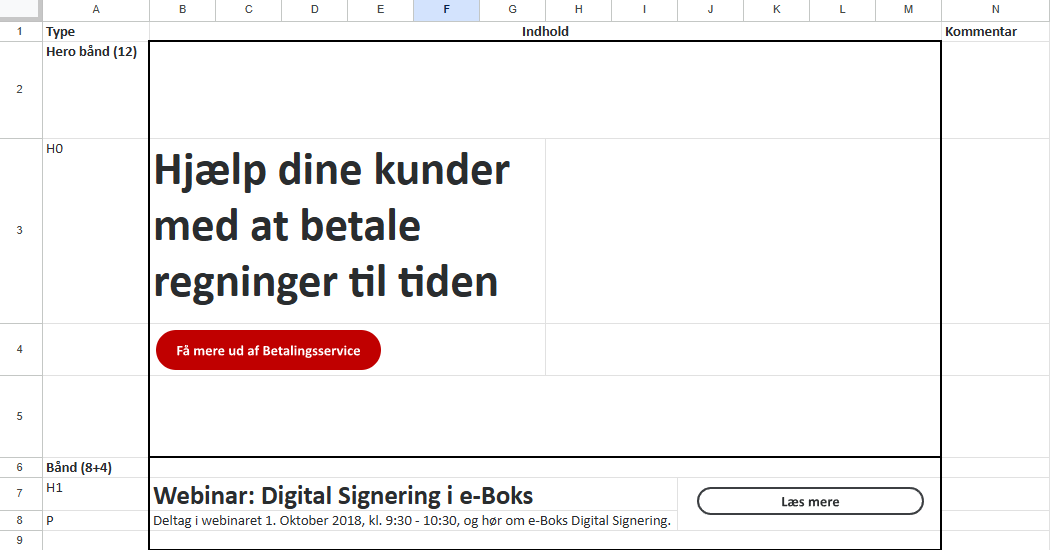The image size is (1050, 550).
Task: Select the column A header
Action: point(96,10)
